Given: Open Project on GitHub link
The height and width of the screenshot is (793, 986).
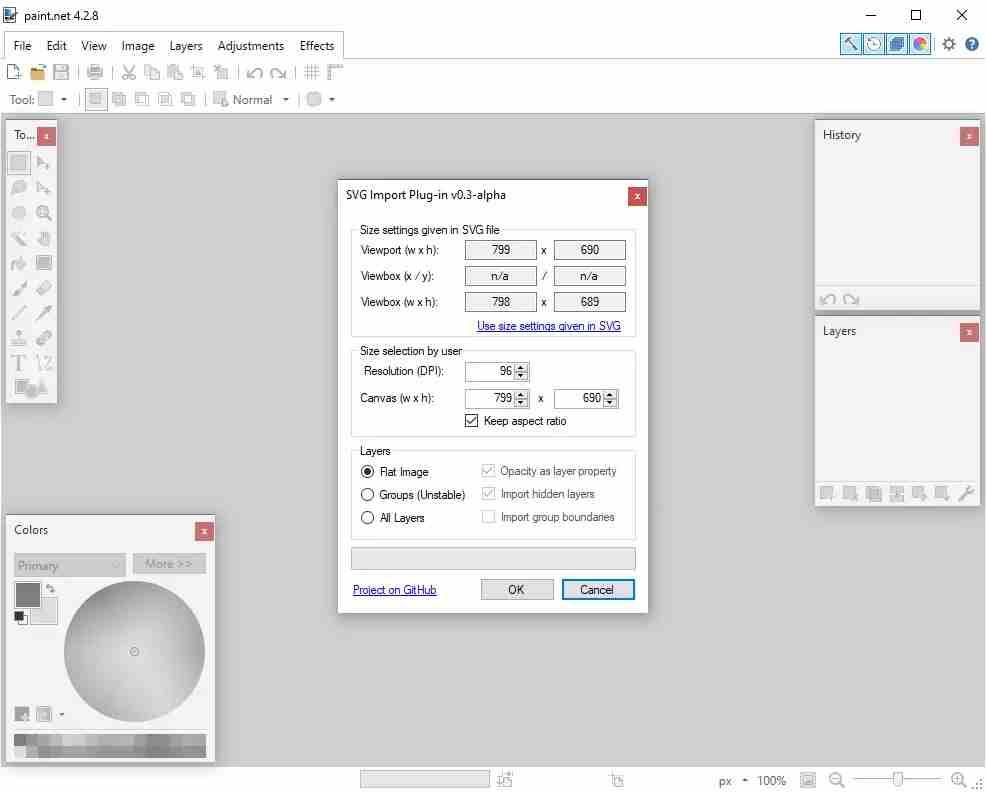Looking at the screenshot, I should click(x=394, y=590).
